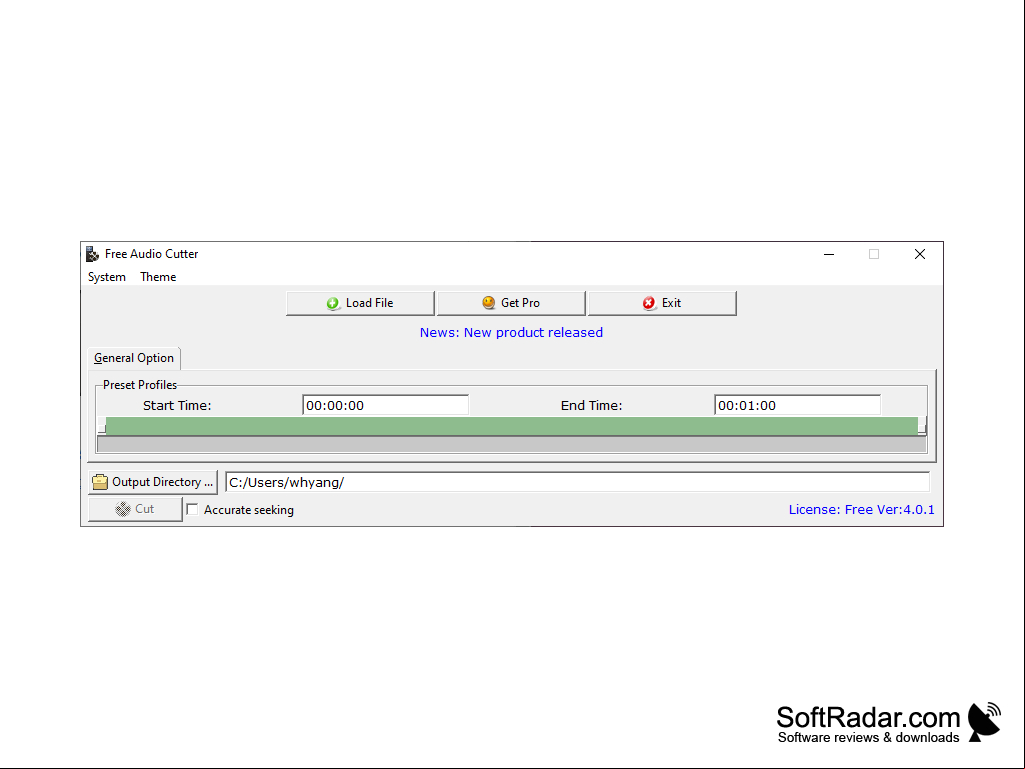The image size is (1025, 769).
Task: Click the gray progress bar under the slider
Action: 512,445
